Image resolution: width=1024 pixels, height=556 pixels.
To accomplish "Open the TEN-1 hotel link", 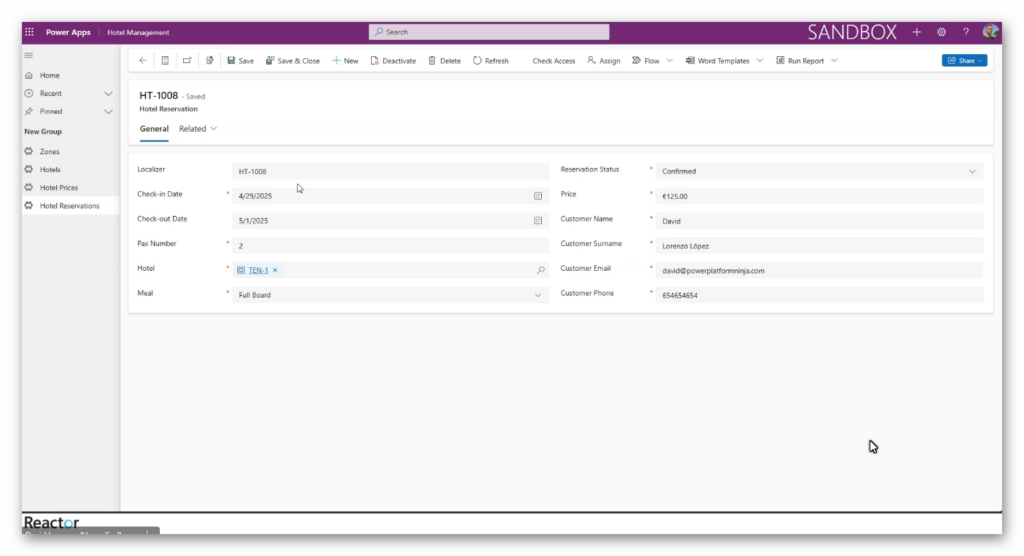I will tap(258, 270).
